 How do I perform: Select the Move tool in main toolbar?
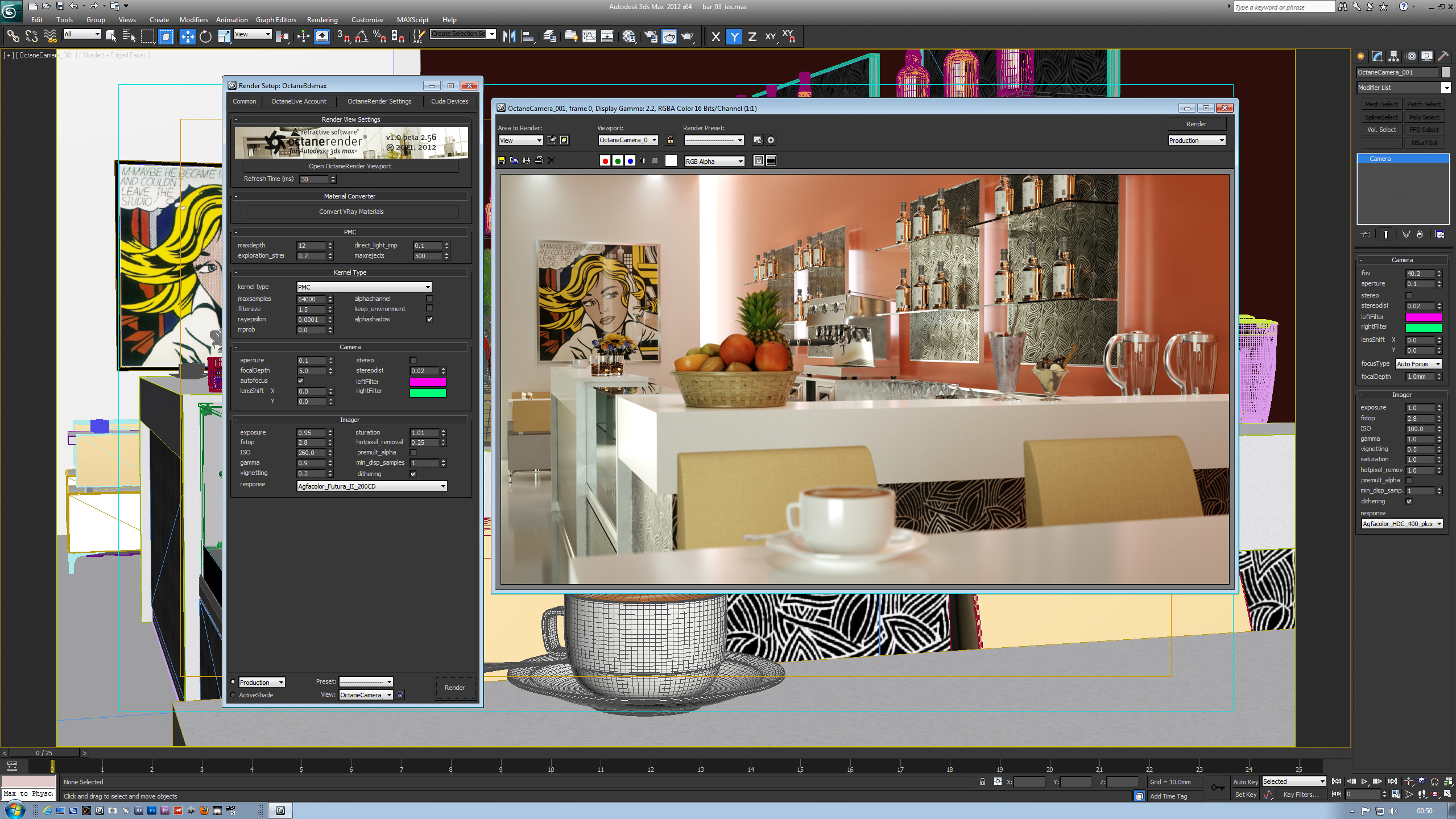(x=187, y=37)
